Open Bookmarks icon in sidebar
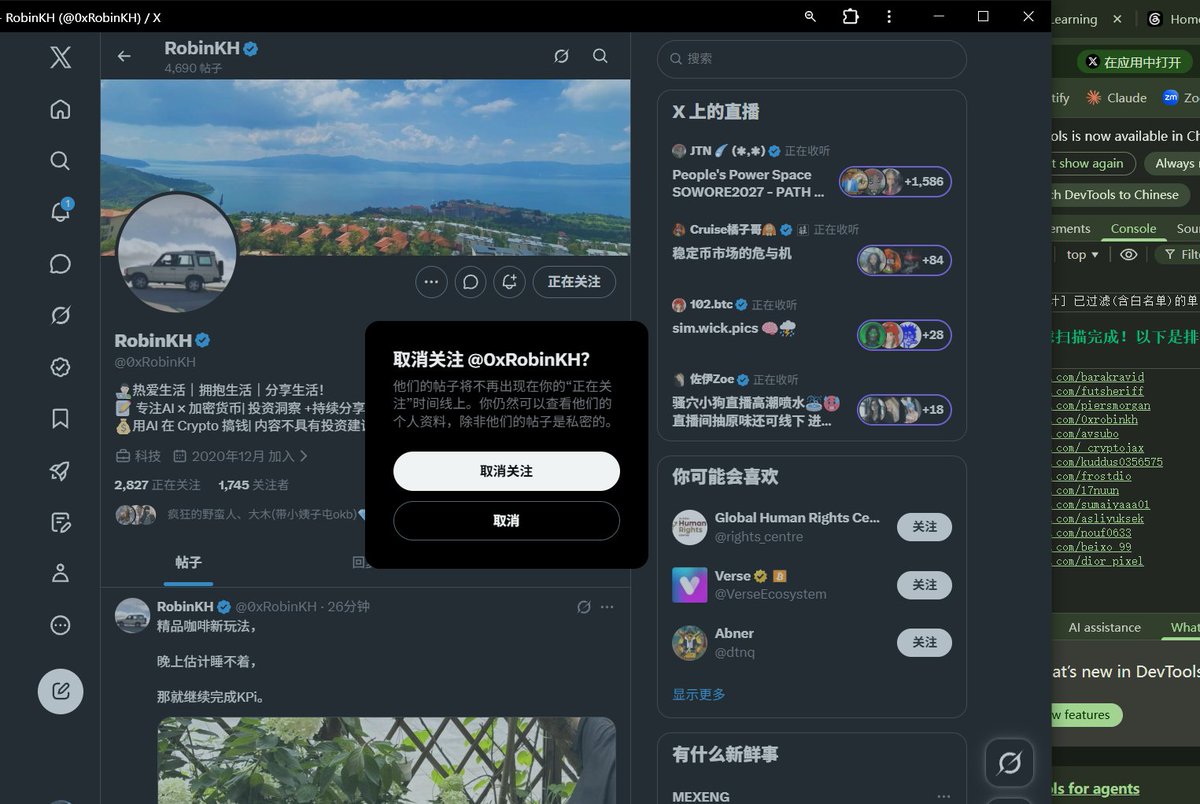The width and height of the screenshot is (1200, 804). [60, 419]
